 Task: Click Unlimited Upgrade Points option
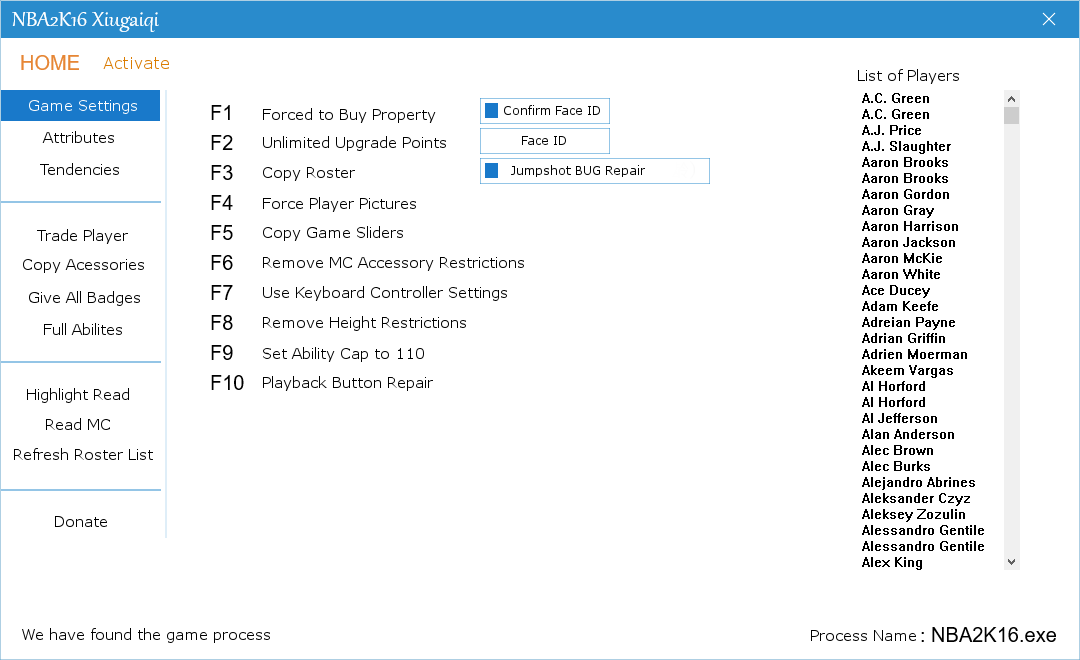coord(354,143)
